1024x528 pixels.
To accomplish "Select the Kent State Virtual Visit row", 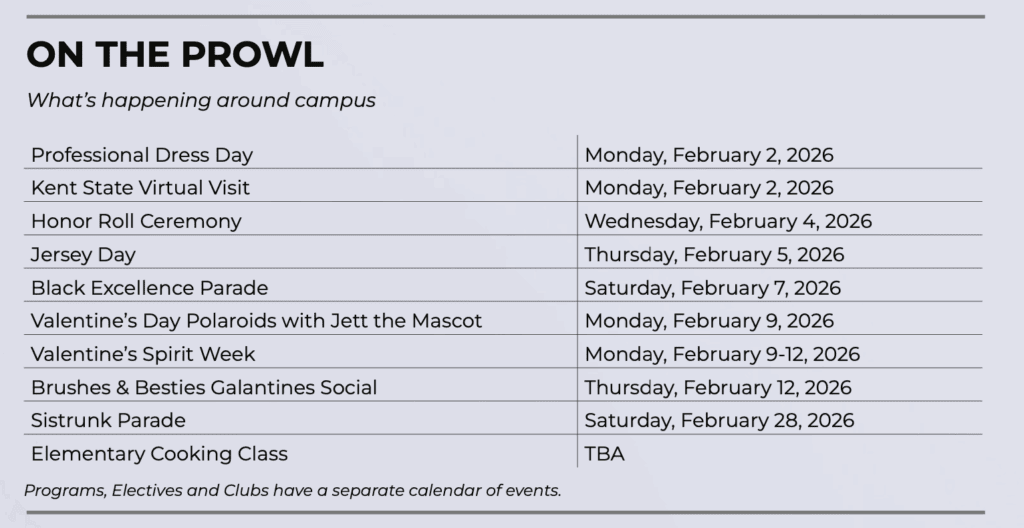I will 140,188.
